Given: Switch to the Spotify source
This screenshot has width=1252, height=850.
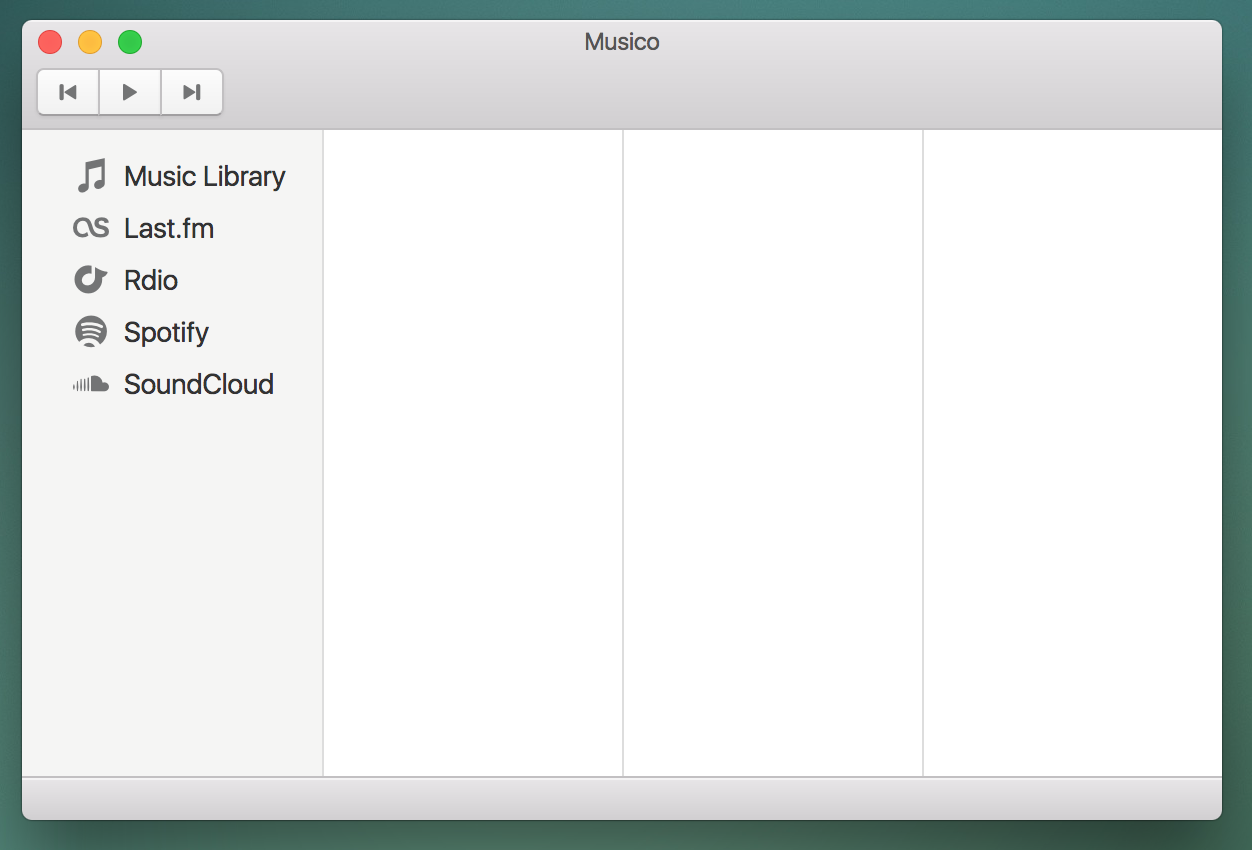Looking at the screenshot, I should coord(166,331).
